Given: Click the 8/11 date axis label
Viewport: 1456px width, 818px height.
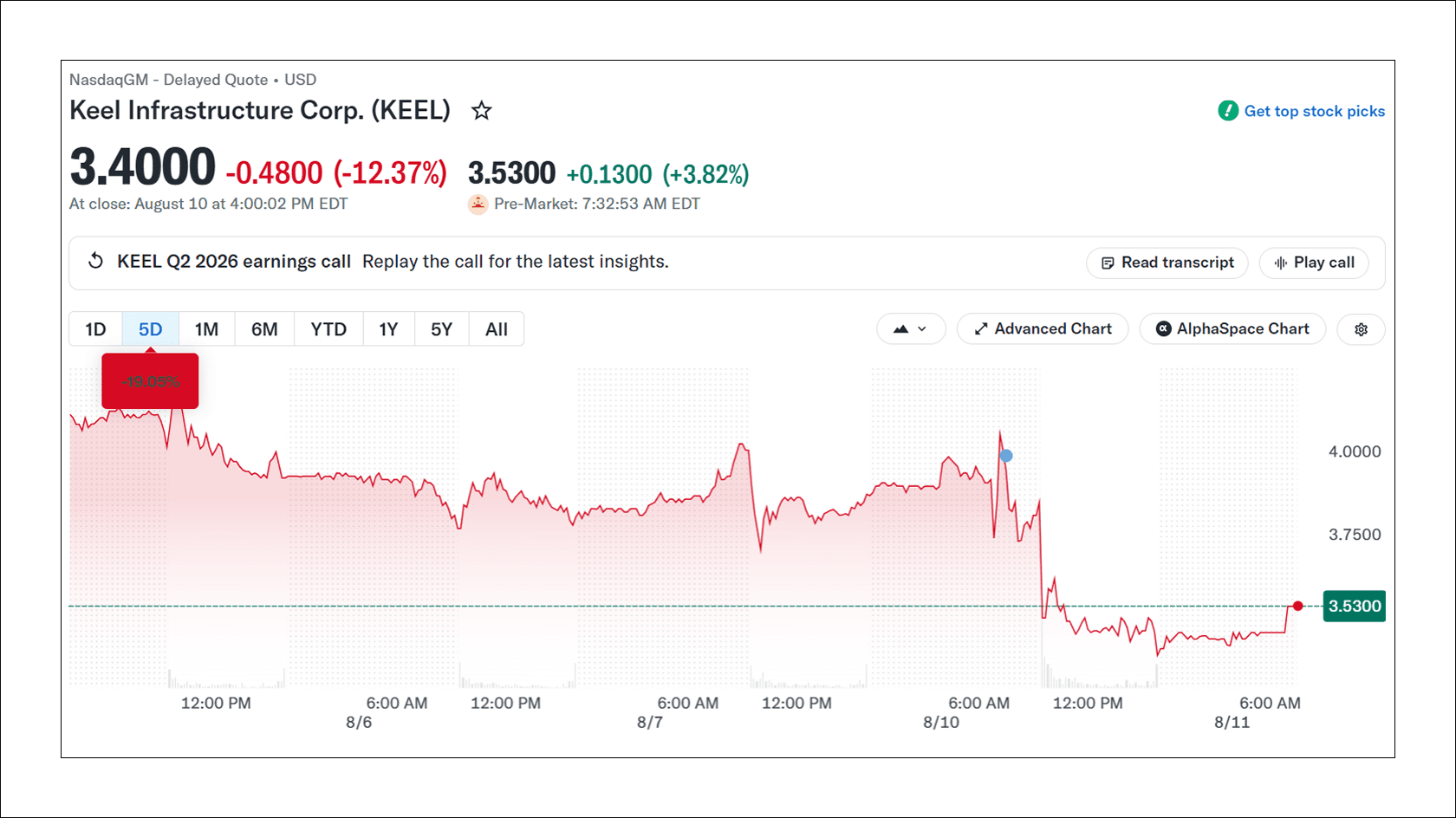Looking at the screenshot, I should [1232, 723].
